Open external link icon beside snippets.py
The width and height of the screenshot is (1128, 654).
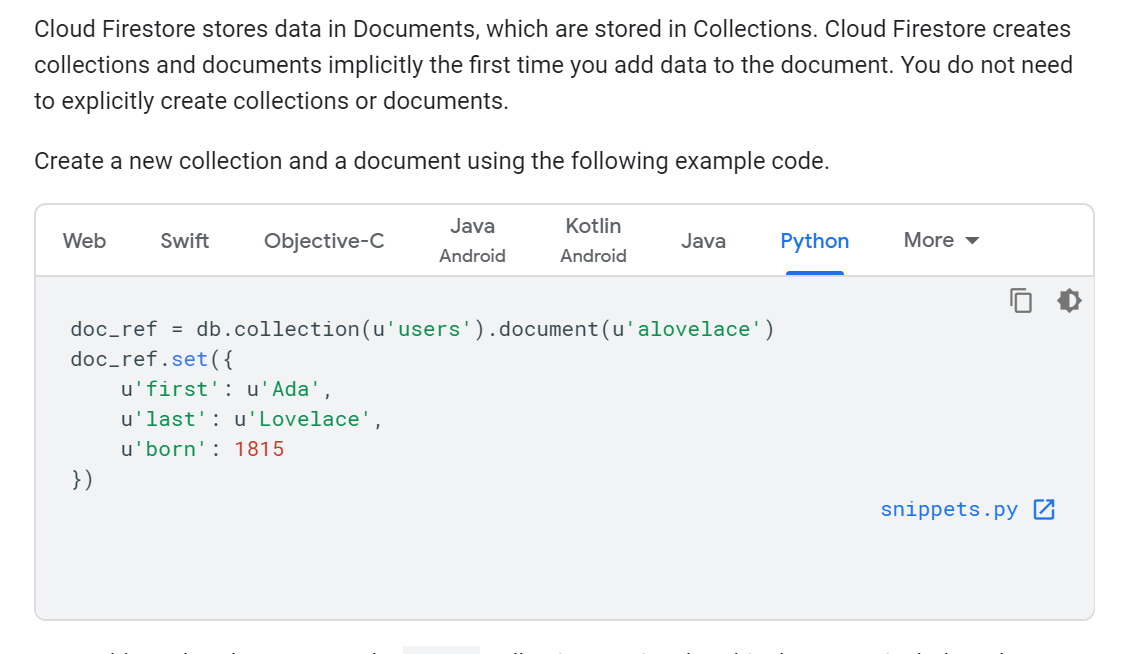1044,509
